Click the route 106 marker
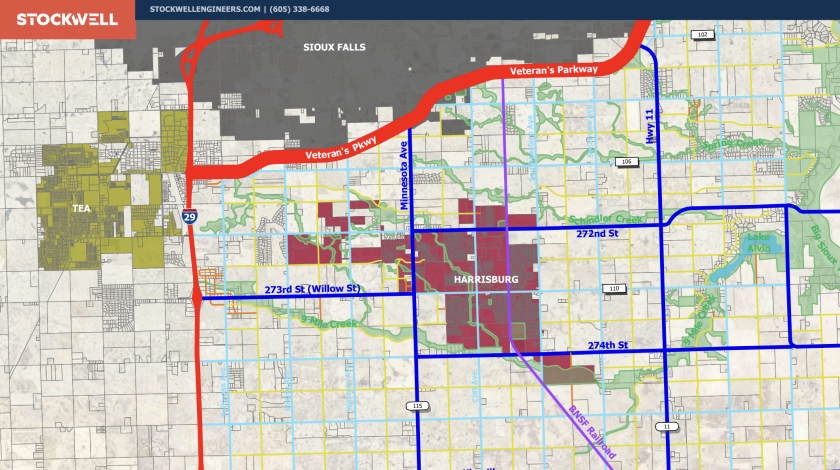The height and width of the screenshot is (470, 840). click(626, 161)
